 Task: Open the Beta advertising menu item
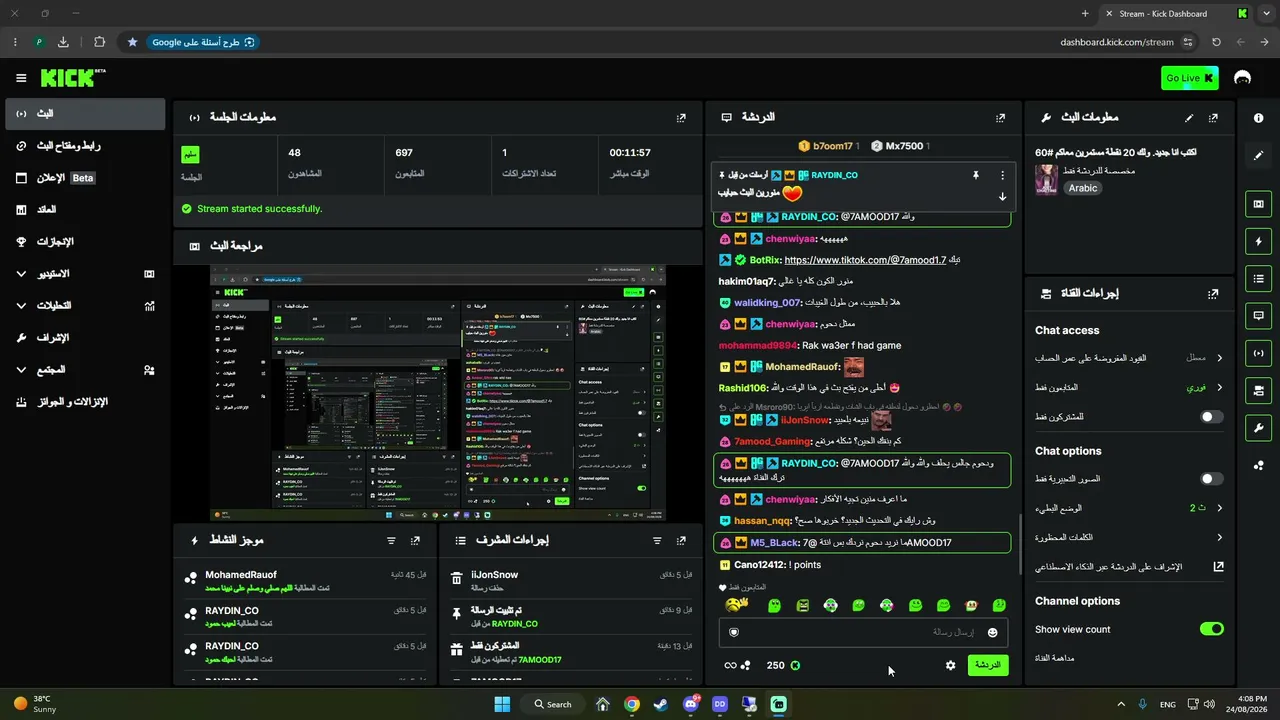pos(84,178)
